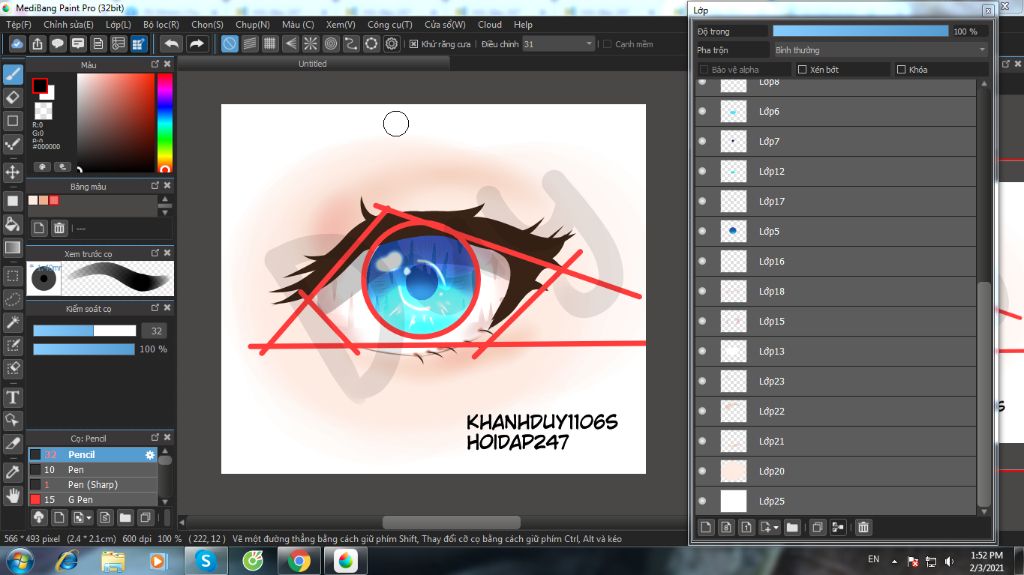Click the layer list down arrow
Screen dimensions: 1024x575
coord(984,512)
